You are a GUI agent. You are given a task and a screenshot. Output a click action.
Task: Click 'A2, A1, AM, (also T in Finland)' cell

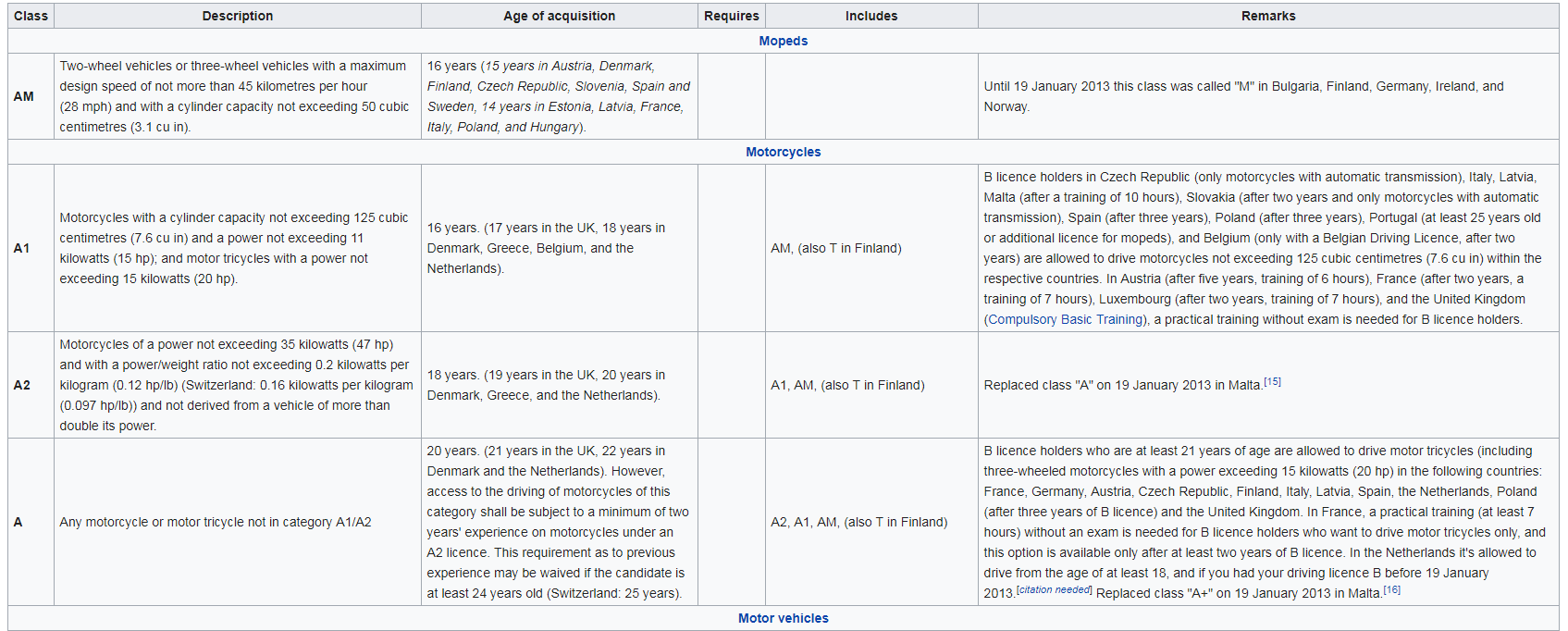[x=871, y=522]
